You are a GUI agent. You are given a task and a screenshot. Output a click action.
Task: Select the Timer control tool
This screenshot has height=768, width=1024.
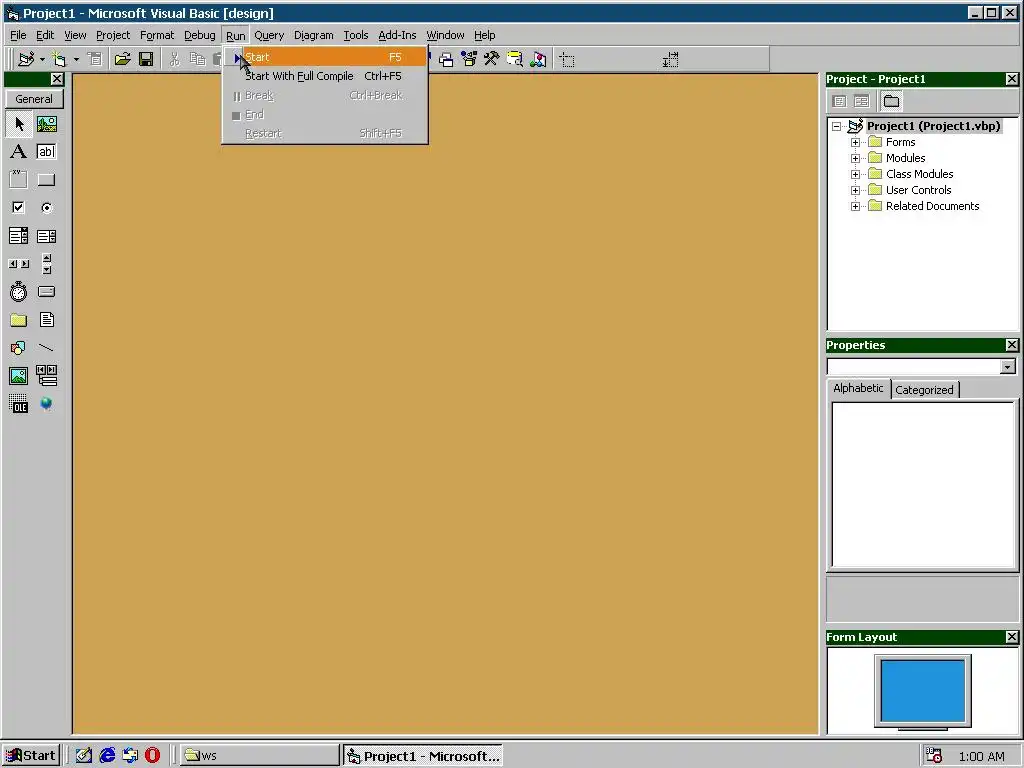(18, 292)
